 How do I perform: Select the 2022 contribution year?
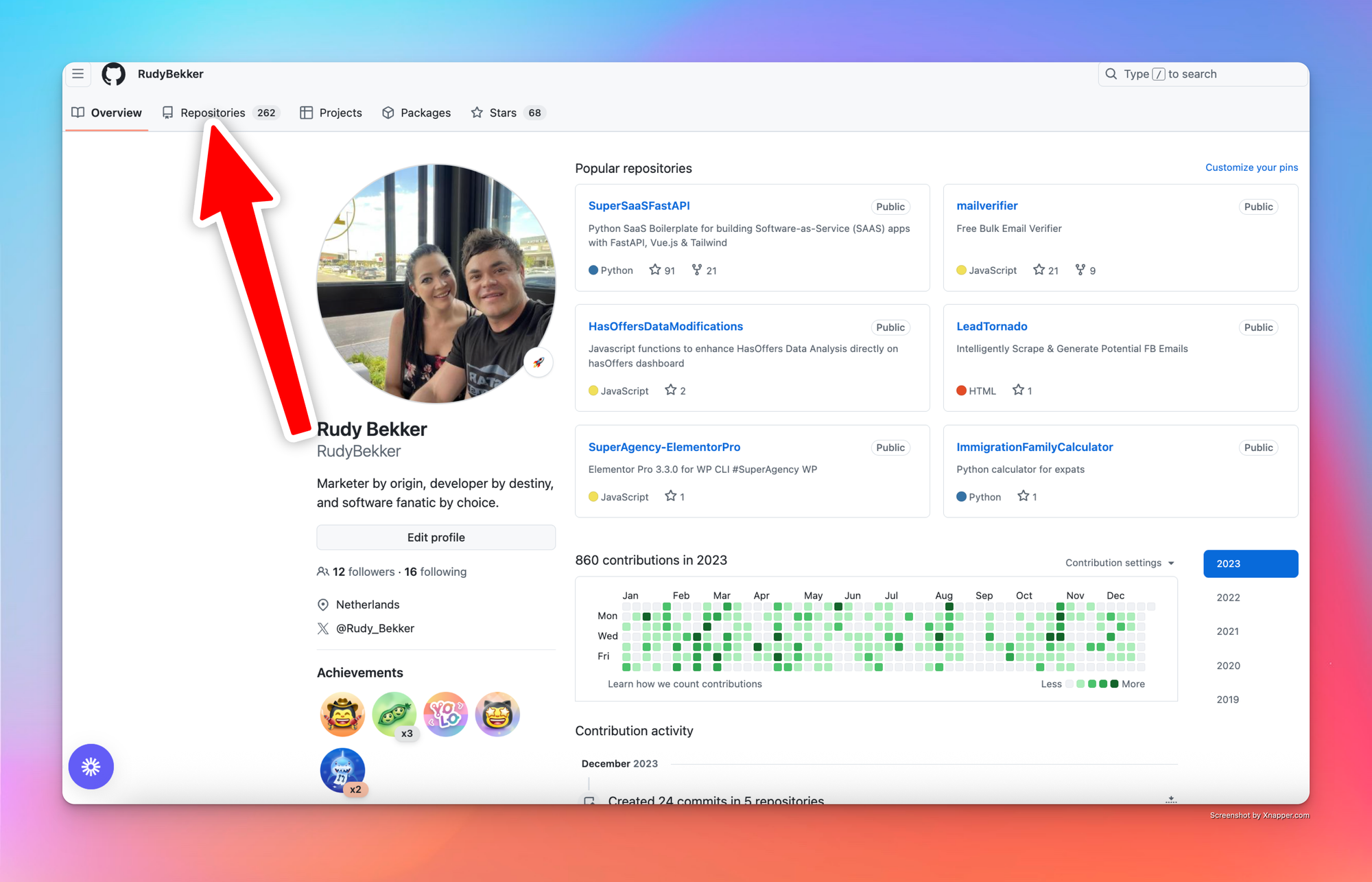(x=1228, y=597)
